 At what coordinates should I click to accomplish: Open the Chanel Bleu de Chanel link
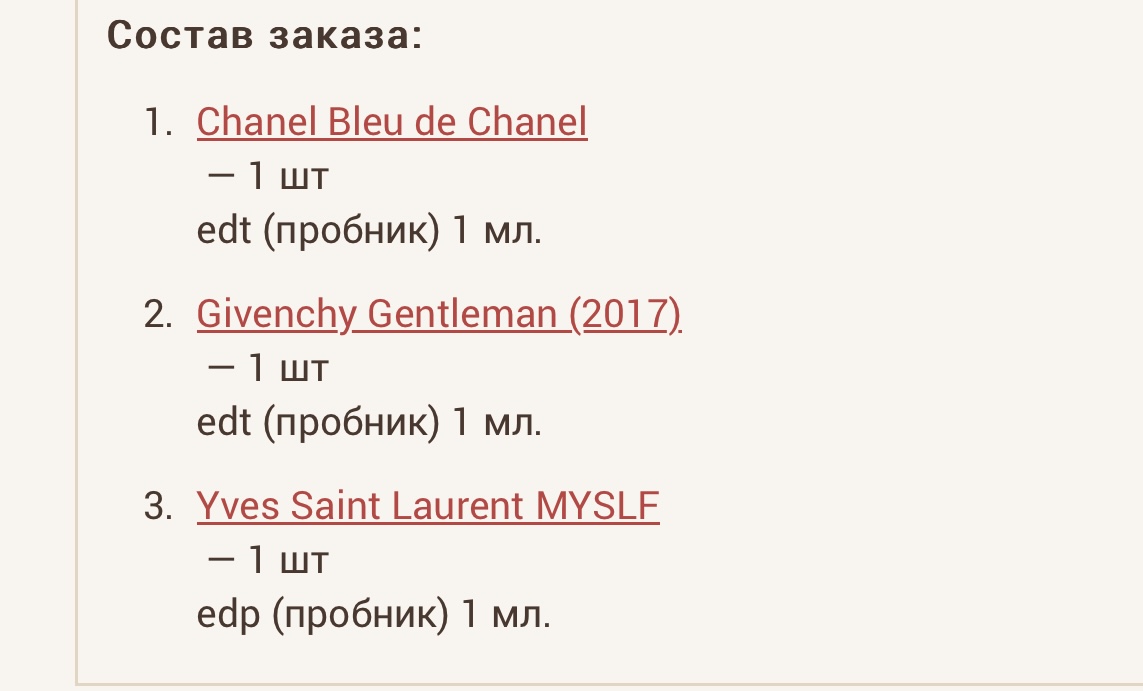[392, 122]
